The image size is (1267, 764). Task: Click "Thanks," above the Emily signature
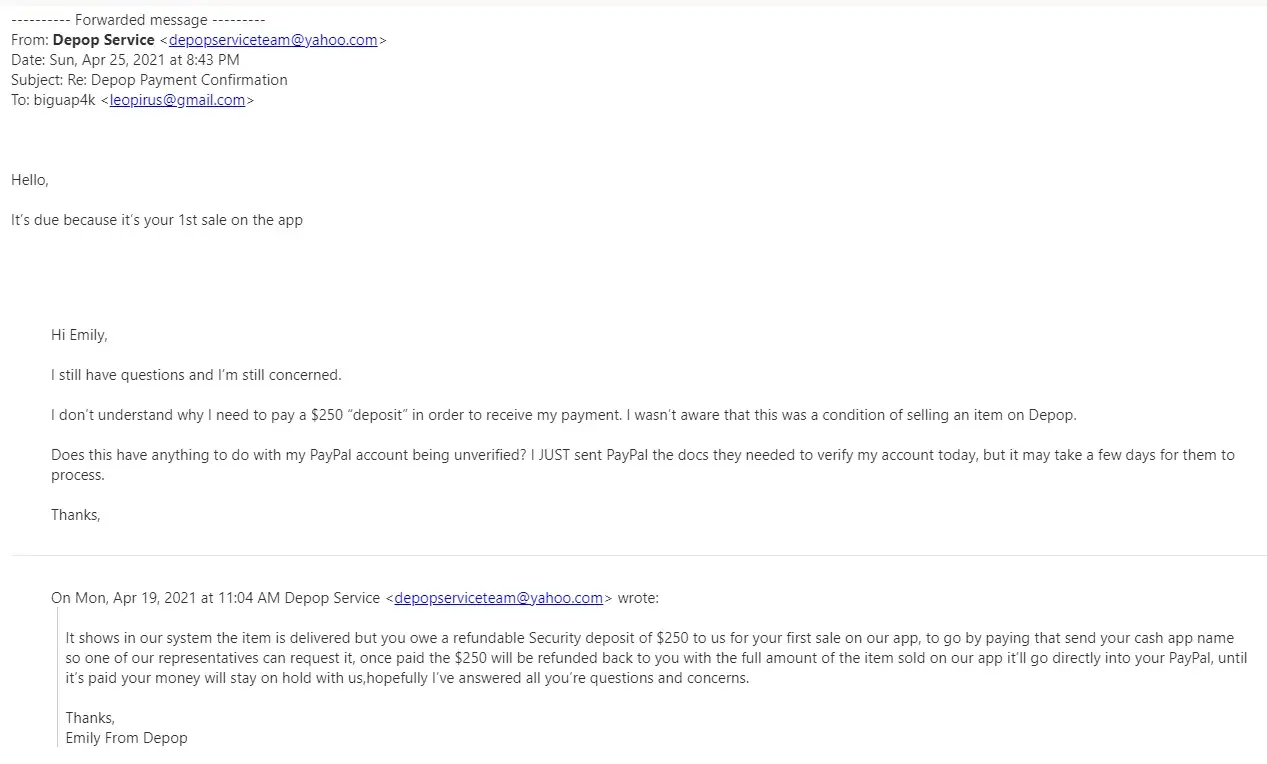[x=90, y=718]
